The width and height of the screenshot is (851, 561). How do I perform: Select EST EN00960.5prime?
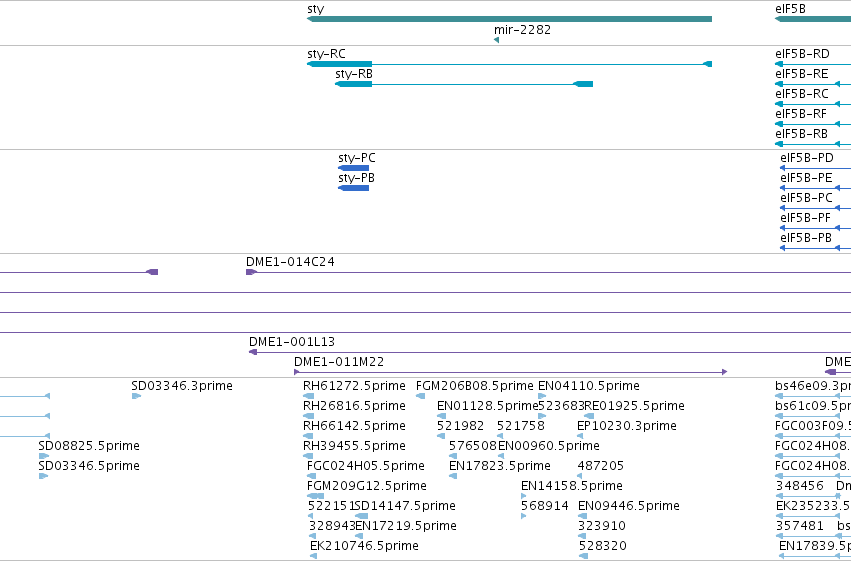point(549,446)
